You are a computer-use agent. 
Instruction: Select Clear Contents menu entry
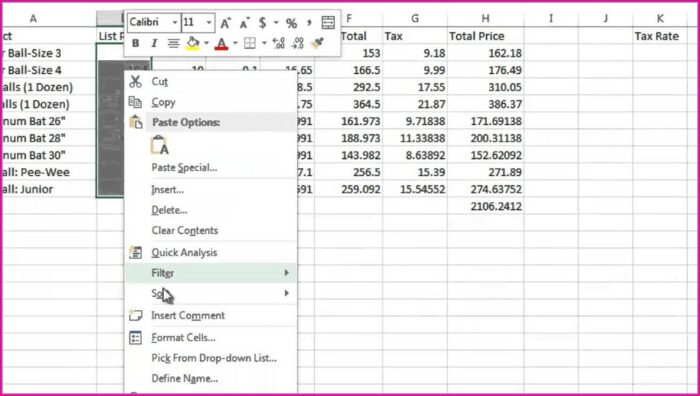[210, 231]
